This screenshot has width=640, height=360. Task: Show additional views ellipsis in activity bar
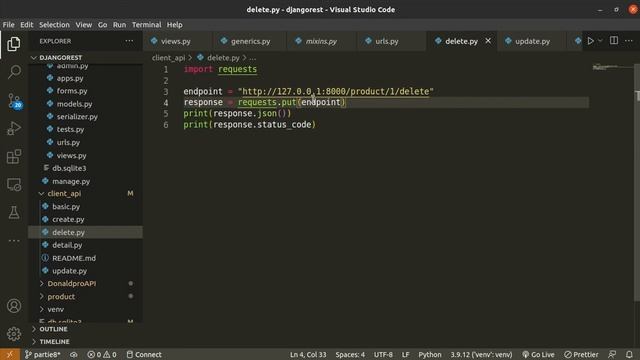click(x=14, y=241)
